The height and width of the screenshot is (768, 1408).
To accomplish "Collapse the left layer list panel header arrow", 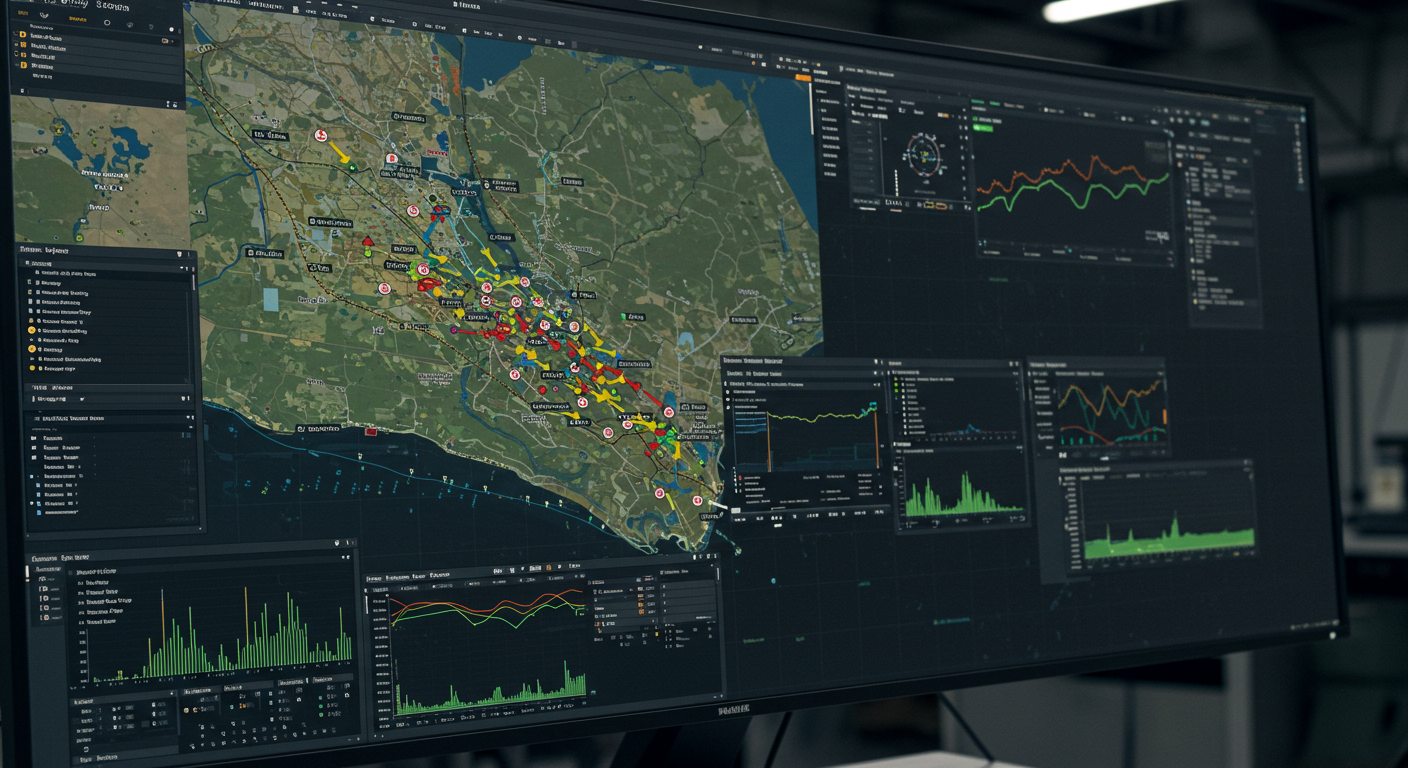I will [x=179, y=255].
